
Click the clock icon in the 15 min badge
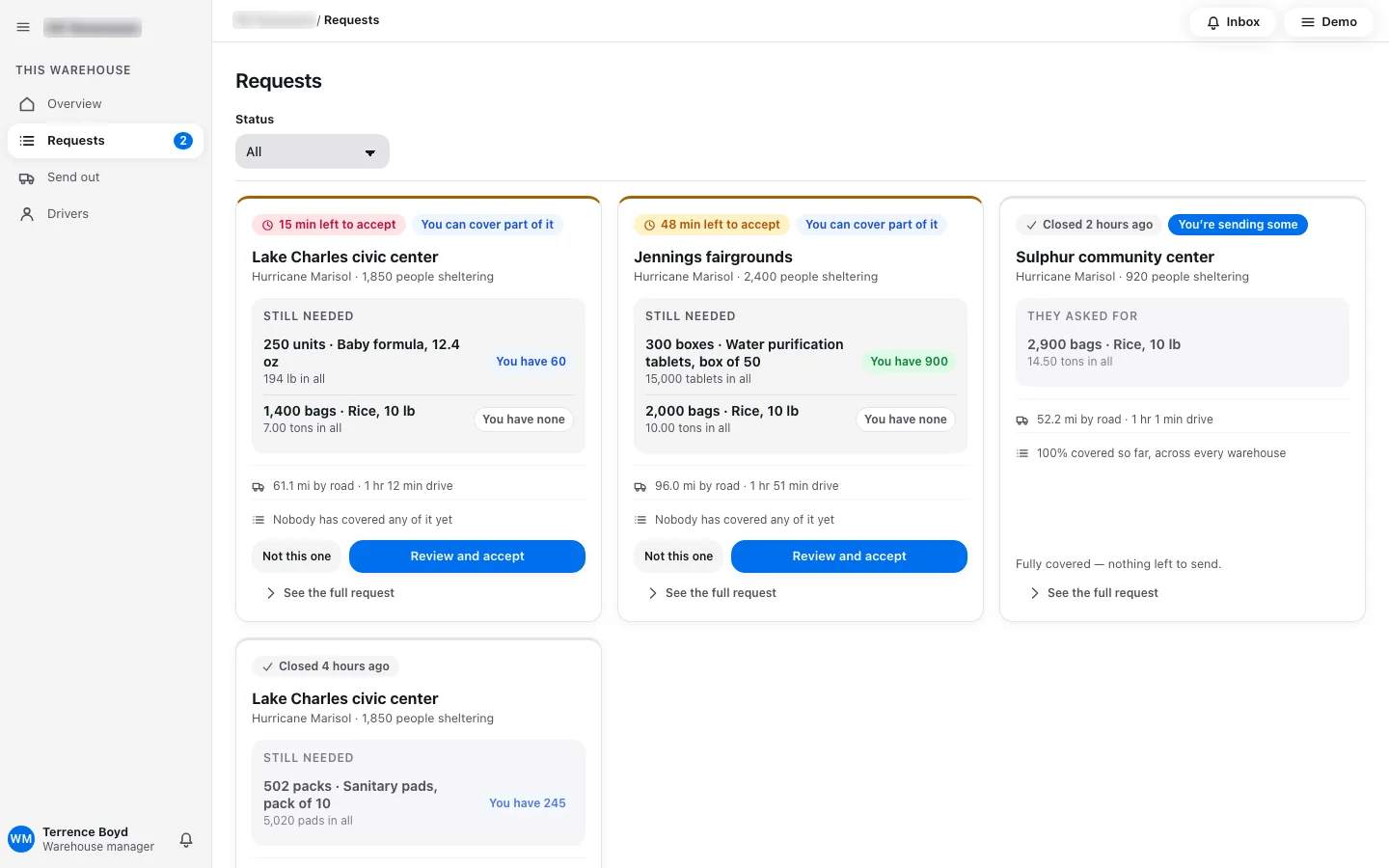pyautogui.click(x=268, y=225)
